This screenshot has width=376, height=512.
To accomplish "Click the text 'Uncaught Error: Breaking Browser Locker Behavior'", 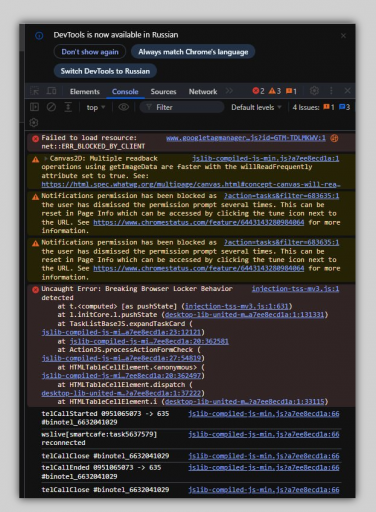I will click(137, 289).
